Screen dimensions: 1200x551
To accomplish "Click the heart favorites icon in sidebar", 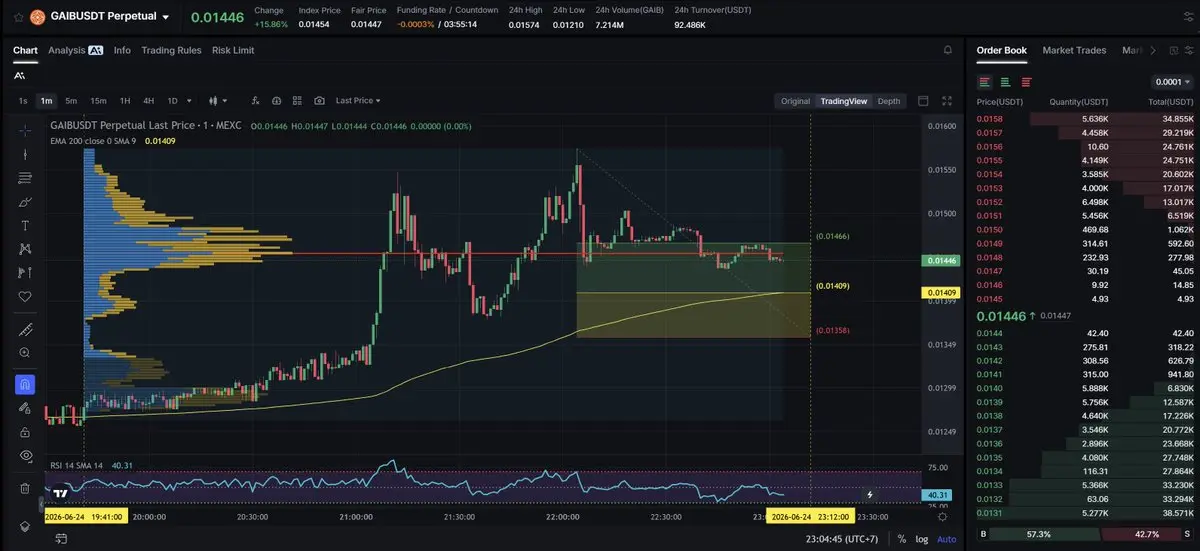I will [x=25, y=297].
